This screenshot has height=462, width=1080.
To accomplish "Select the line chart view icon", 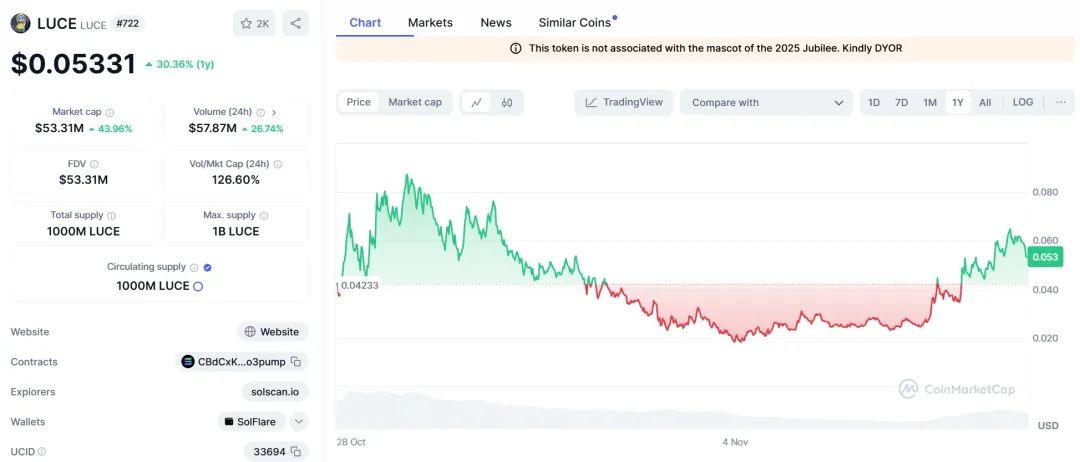I will click(x=477, y=102).
